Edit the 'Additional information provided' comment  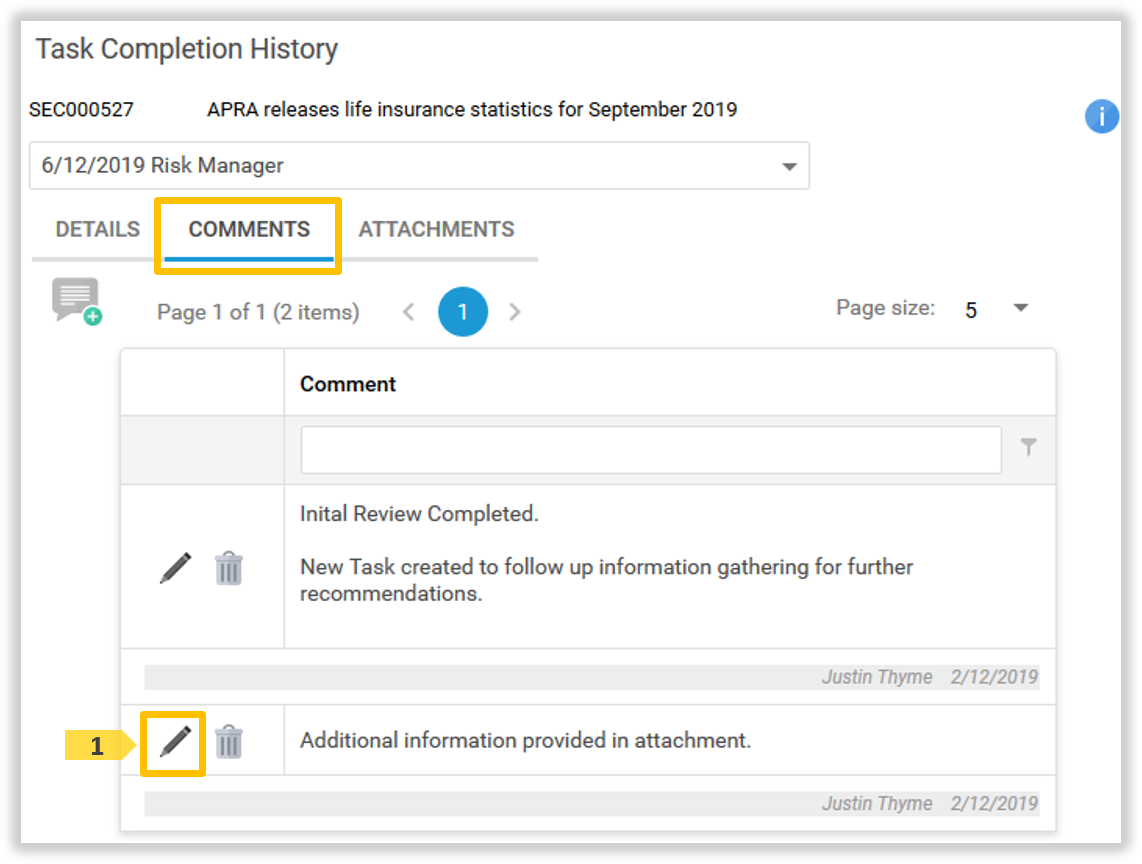[x=175, y=742]
